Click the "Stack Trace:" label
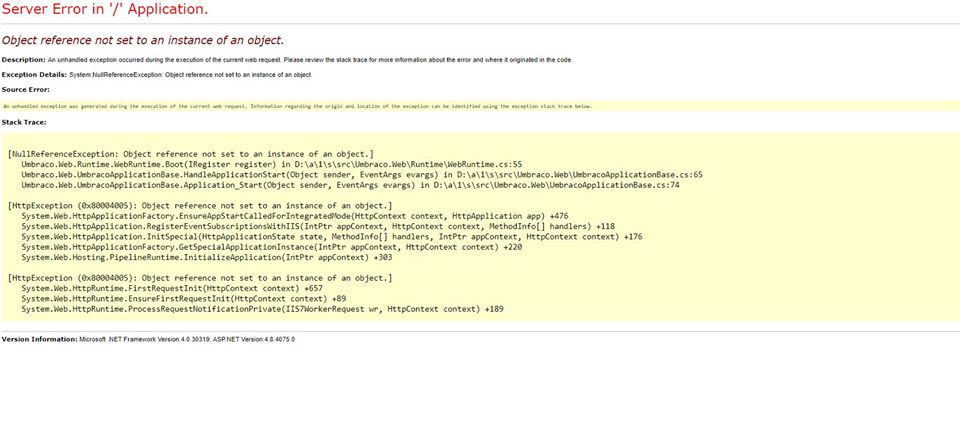Image resolution: width=960 pixels, height=435 pixels. [25, 122]
